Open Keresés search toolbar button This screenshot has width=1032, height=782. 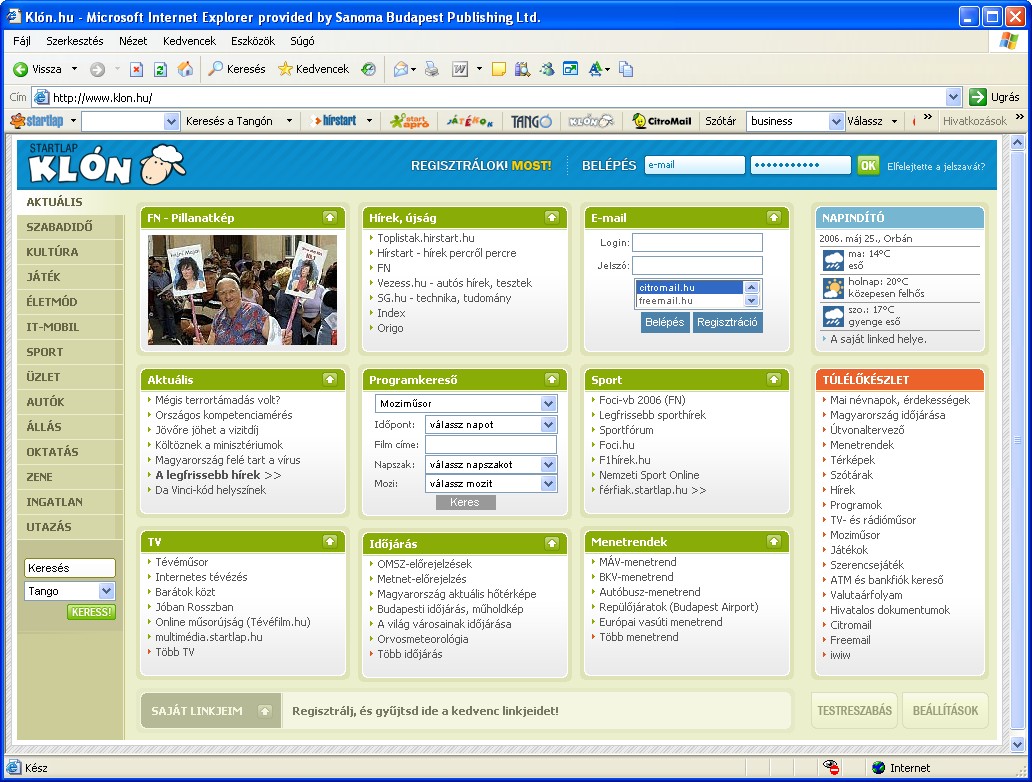coord(237,69)
